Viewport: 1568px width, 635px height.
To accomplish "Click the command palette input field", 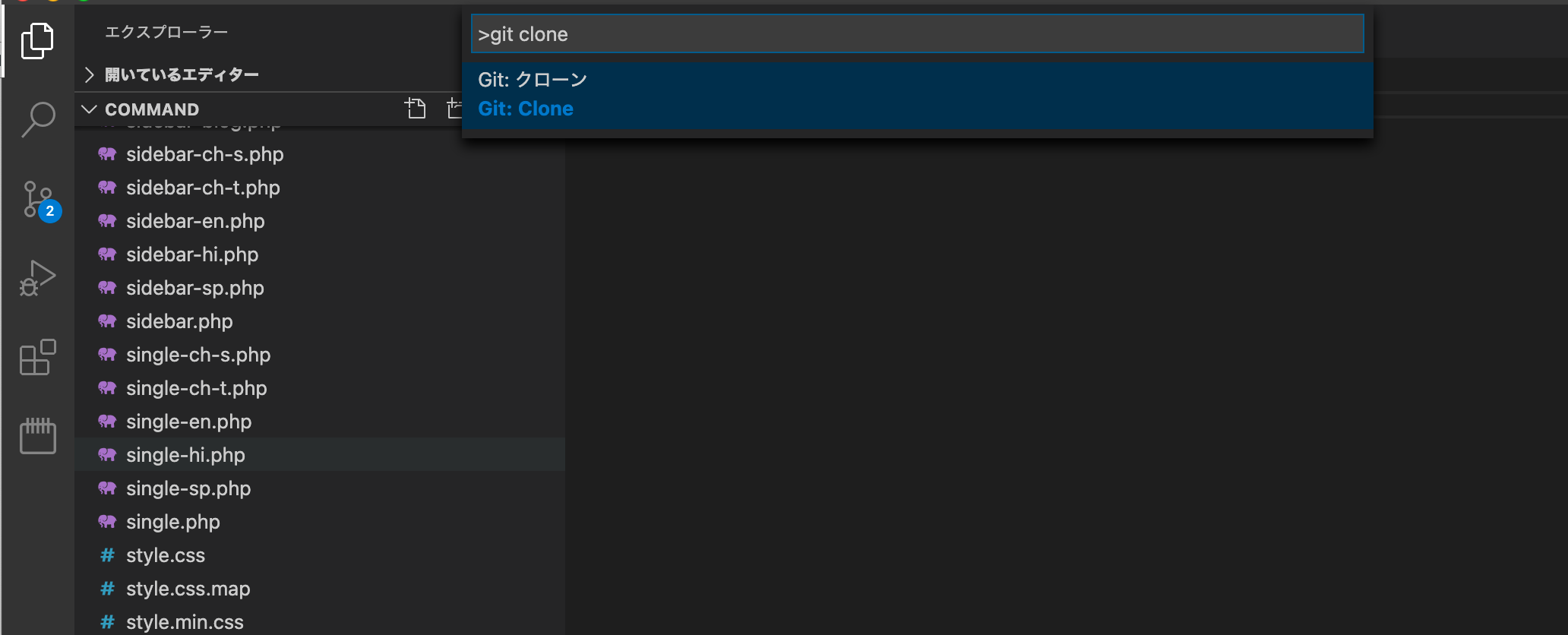I will pos(917,34).
